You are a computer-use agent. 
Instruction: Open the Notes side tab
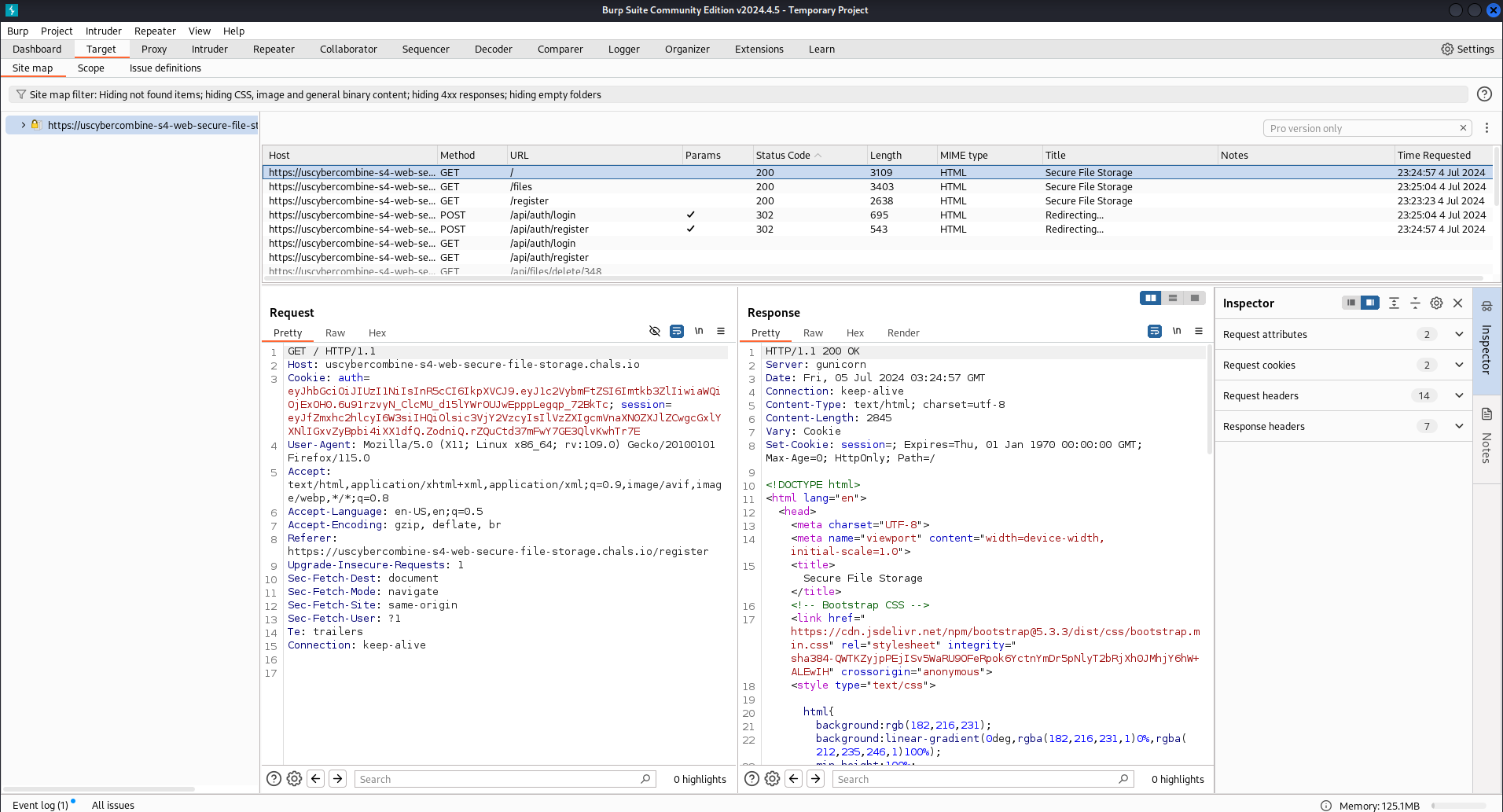(1486, 439)
